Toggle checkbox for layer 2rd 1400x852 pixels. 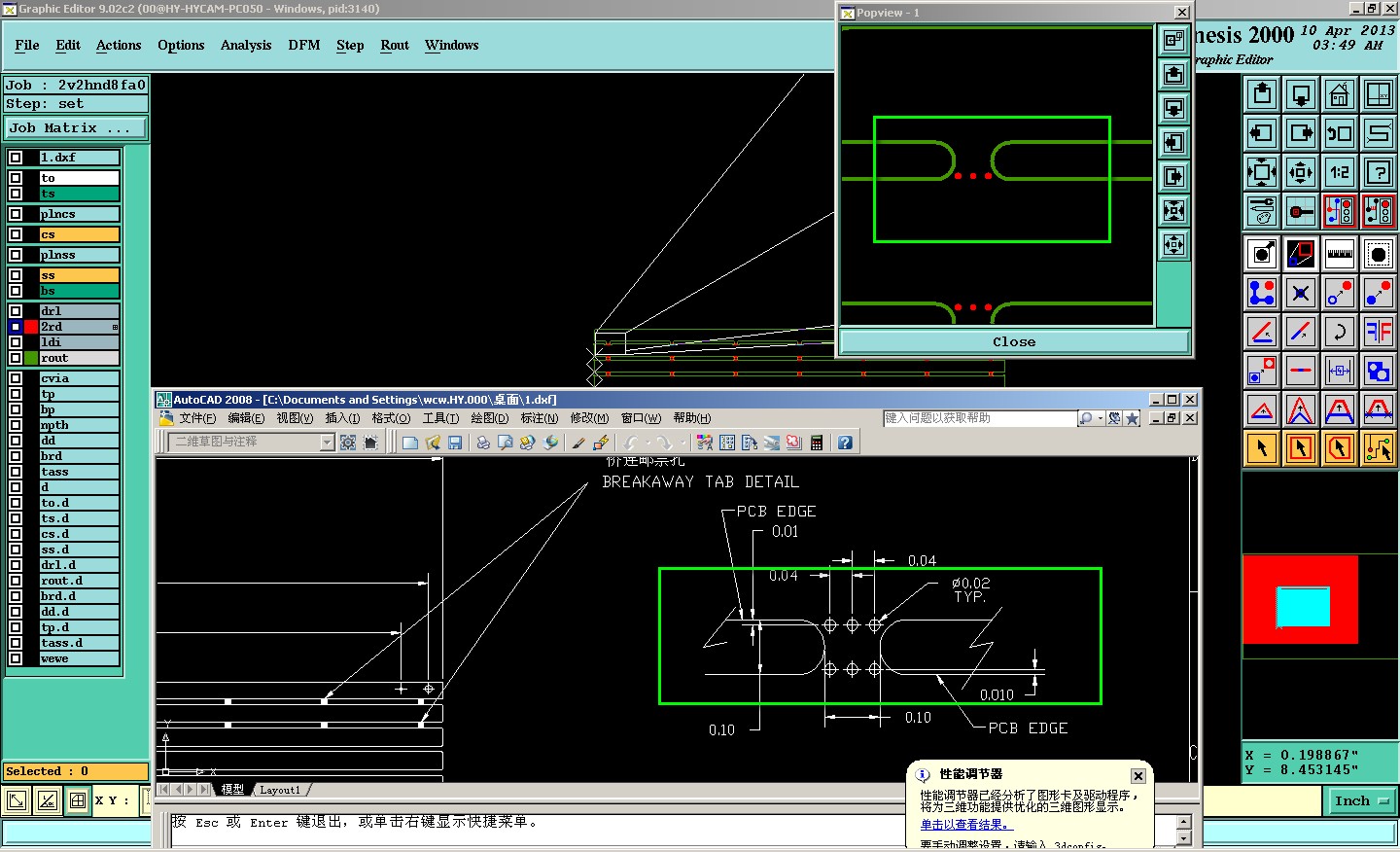tap(16, 327)
